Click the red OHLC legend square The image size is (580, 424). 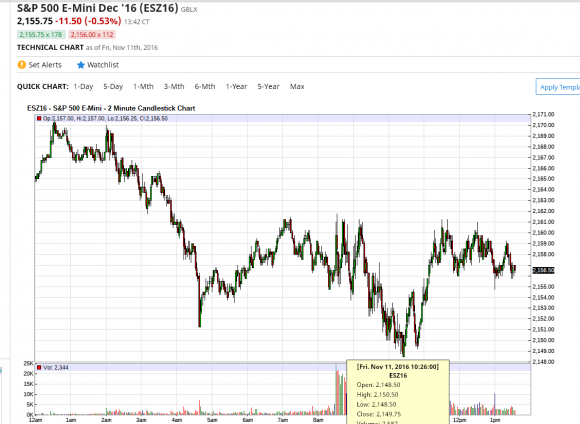[39, 119]
